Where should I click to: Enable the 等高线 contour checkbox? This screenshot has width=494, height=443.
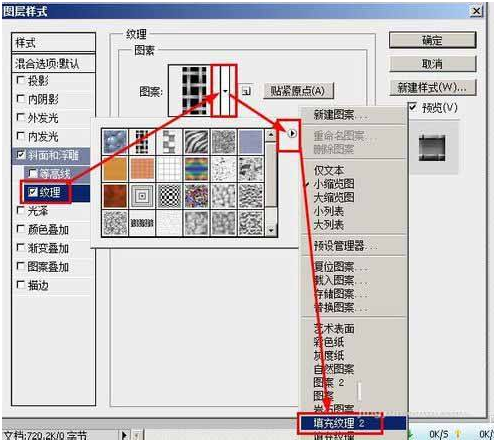[x=33, y=173]
